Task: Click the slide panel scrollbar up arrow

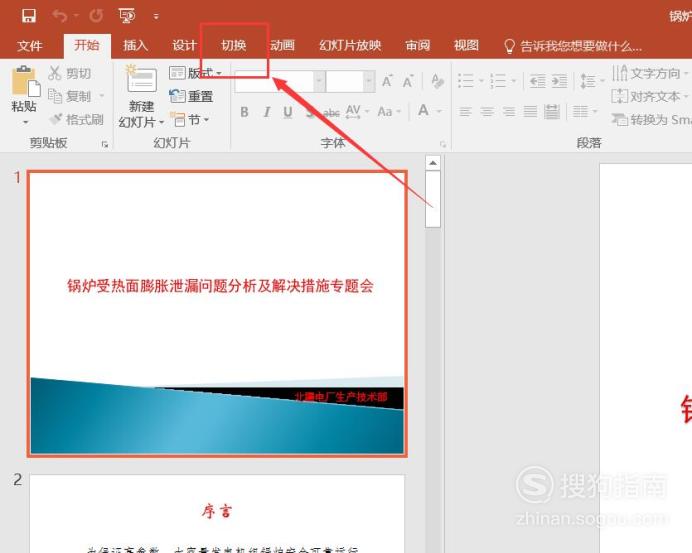Action: [x=433, y=163]
